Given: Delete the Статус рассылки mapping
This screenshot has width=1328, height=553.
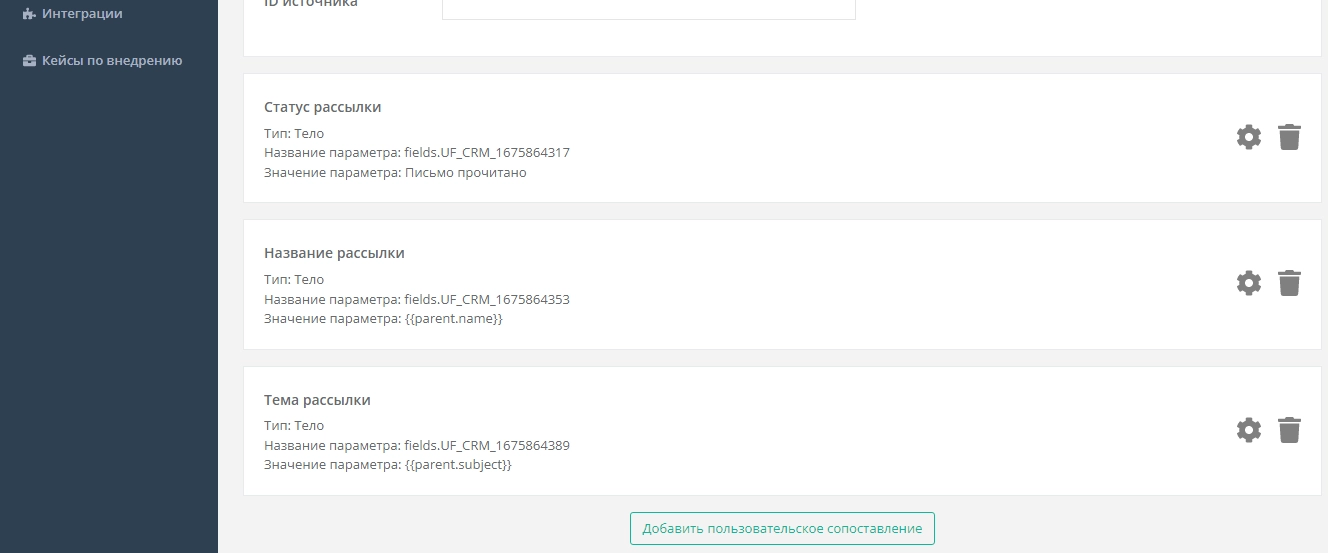Looking at the screenshot, I should point(1290,137).
